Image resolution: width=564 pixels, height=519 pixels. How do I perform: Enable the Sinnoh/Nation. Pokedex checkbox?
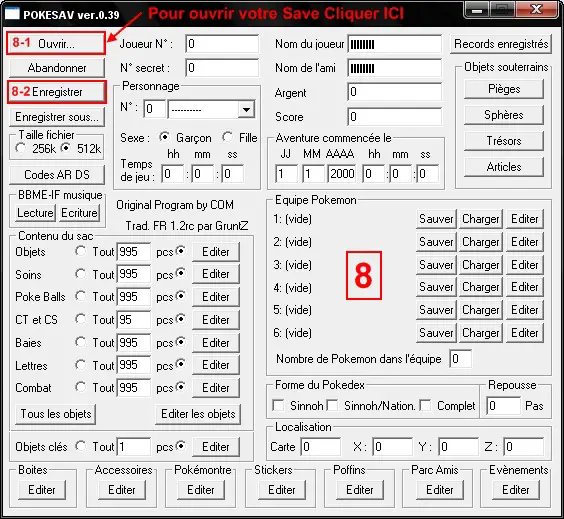332,405
